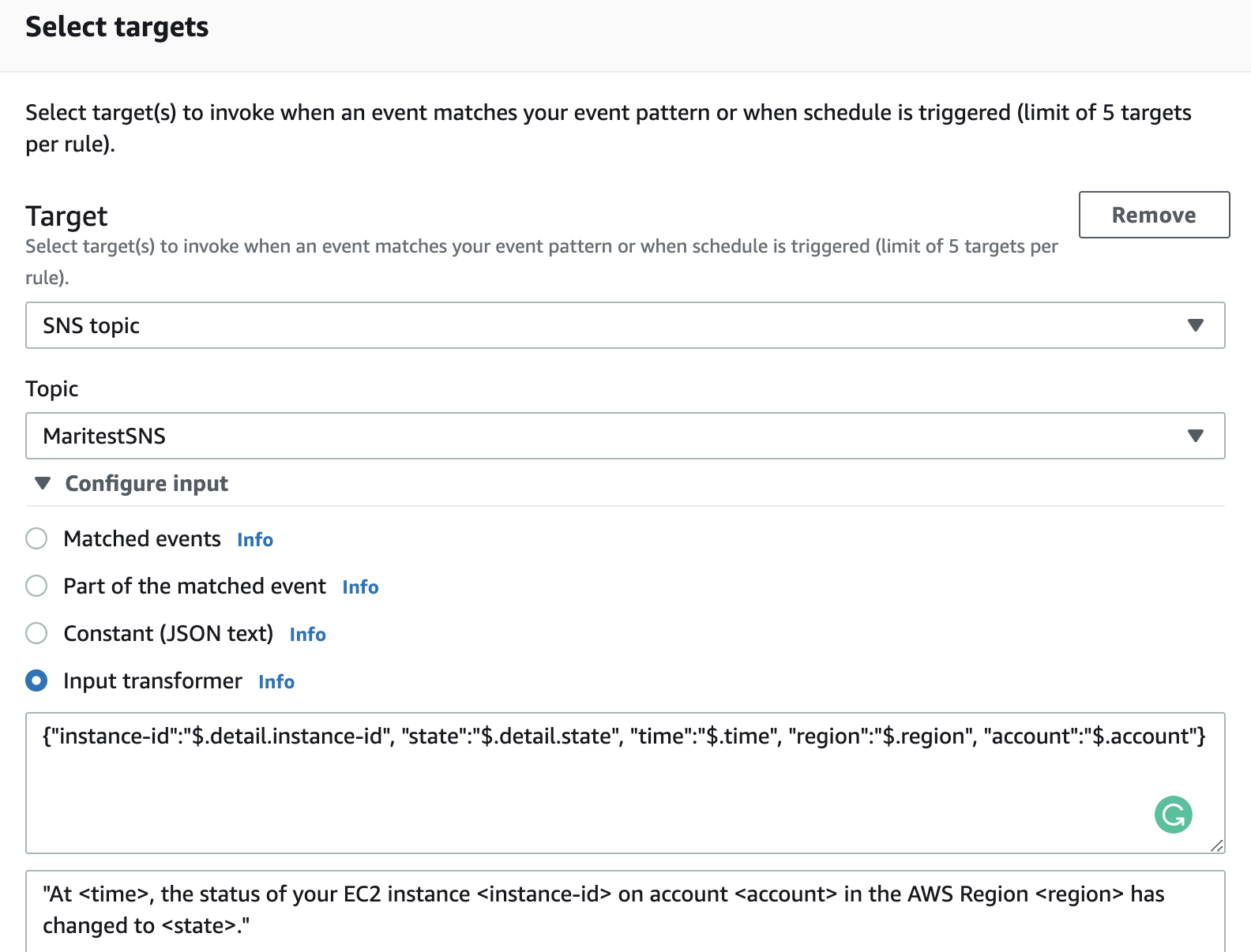Viewport: 1251px width, 952px height.
Task: Click the Configure input section heading text
Action: tap(146, 483)
